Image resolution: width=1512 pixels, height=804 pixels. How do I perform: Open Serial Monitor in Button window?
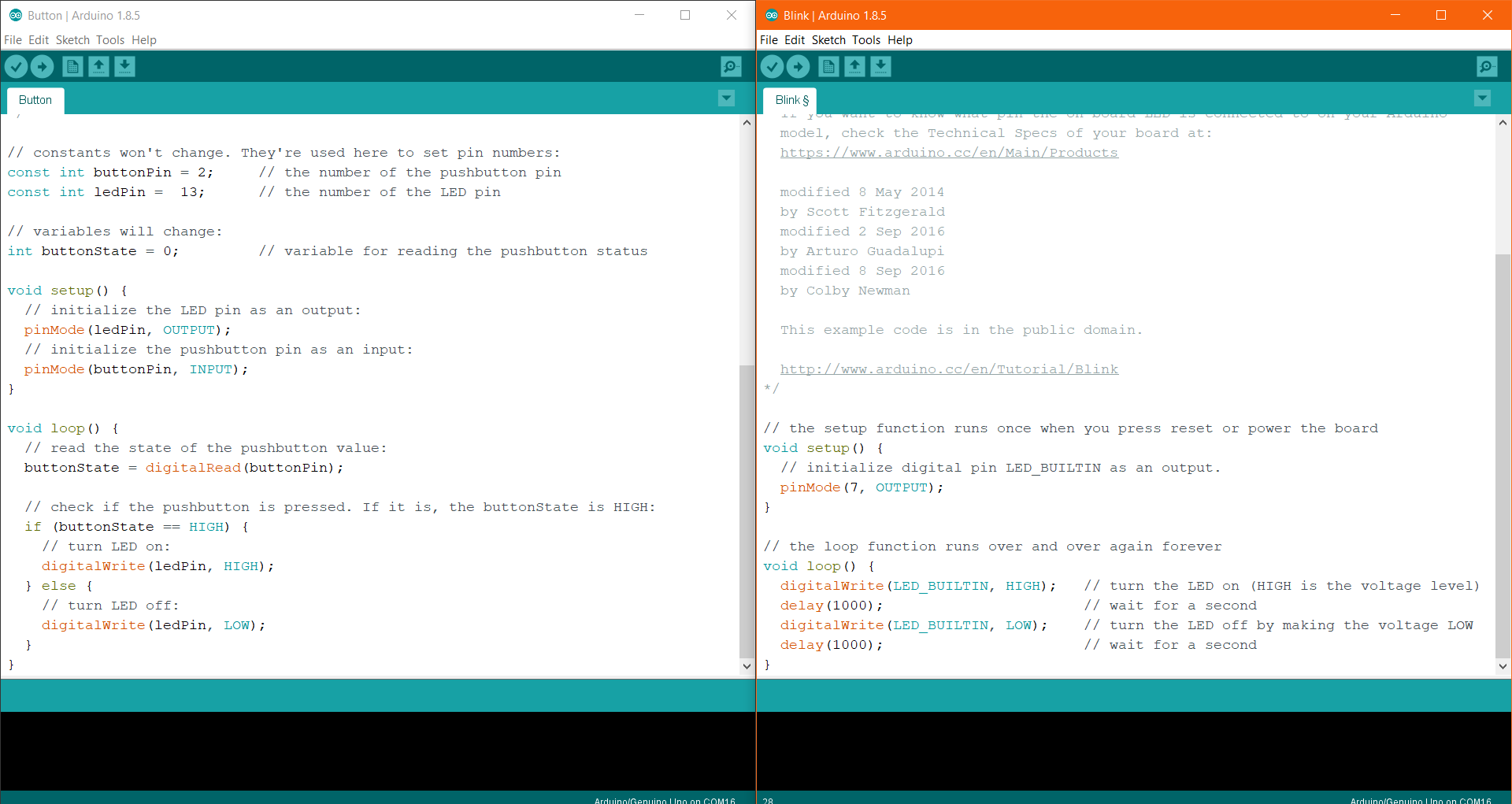731,67
